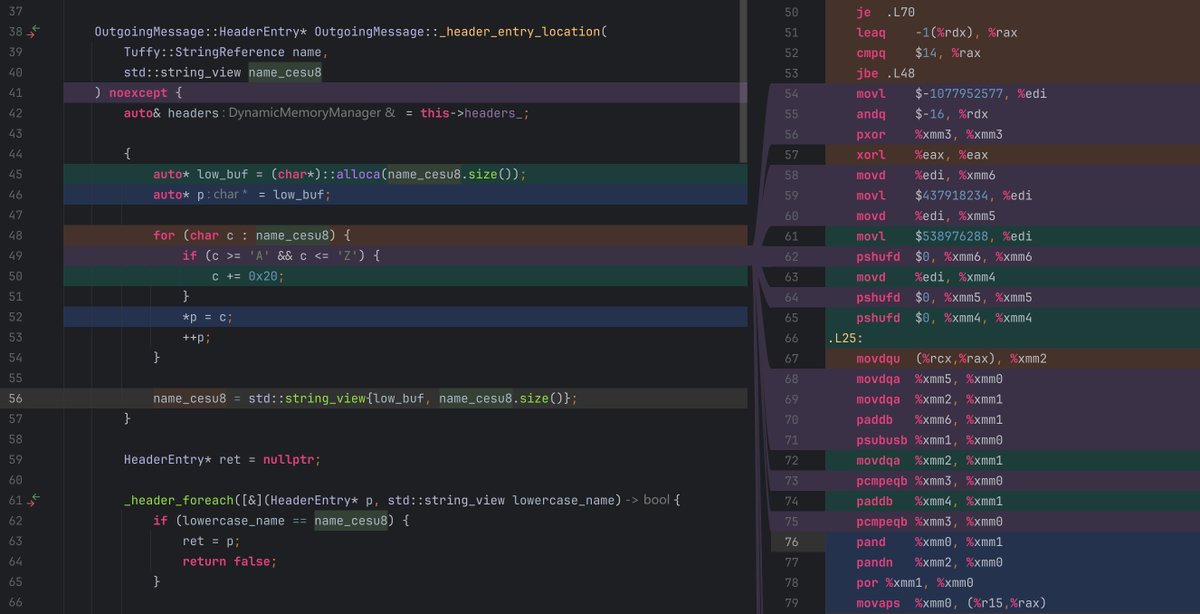Image resolution: width=1200 pixels, height=614 pixels.
Task: Click the 'movaps %xmm0, (%r15,%rax)' instruction
Action: (x=952, y=604)
